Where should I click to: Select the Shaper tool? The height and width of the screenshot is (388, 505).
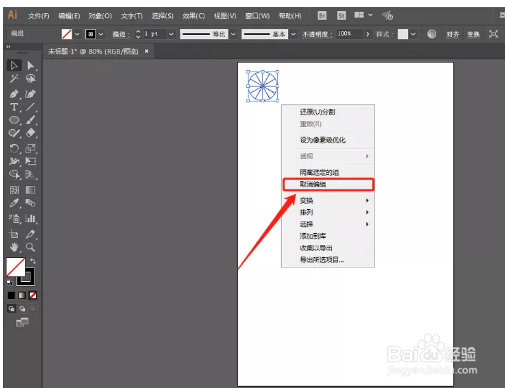(14, 133)
